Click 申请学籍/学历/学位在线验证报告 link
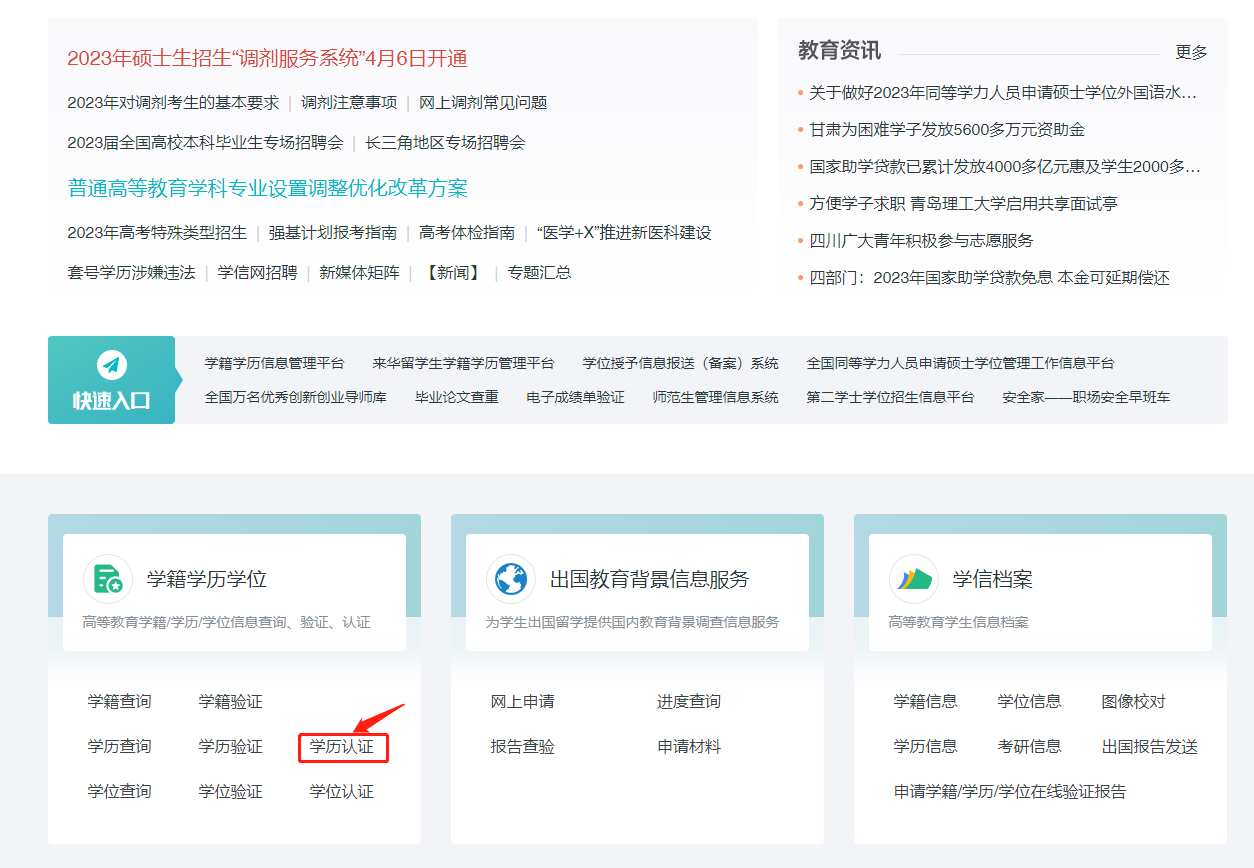This screenshot has width=1254, height=868. point(1009,792)
